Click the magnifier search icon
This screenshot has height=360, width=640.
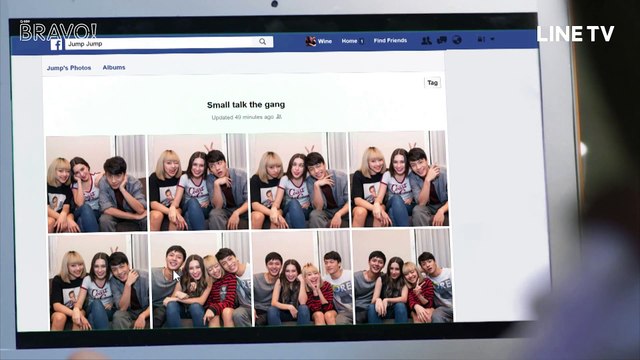262,41
